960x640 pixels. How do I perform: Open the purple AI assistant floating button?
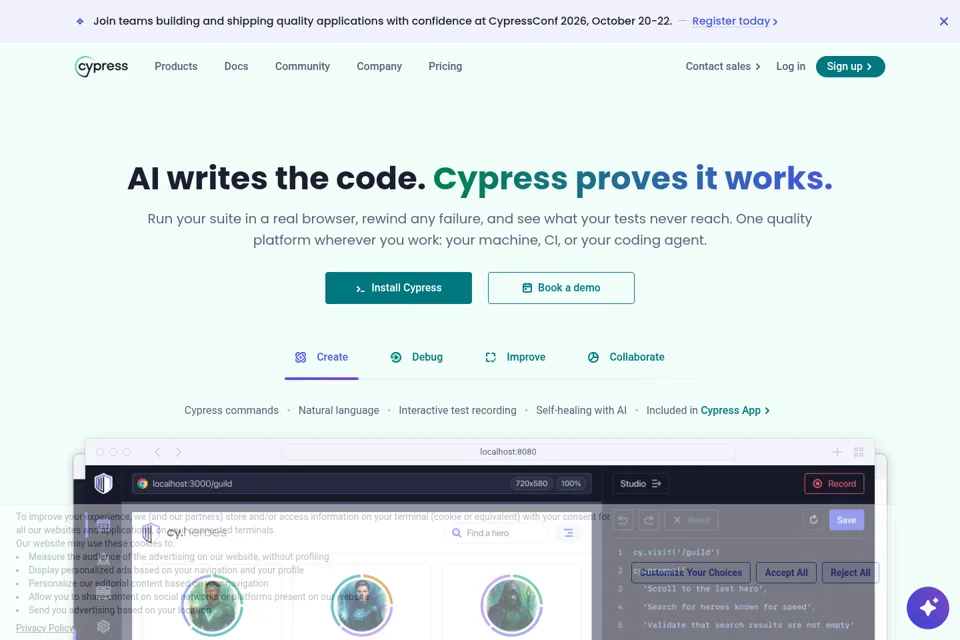click(928, 608)
